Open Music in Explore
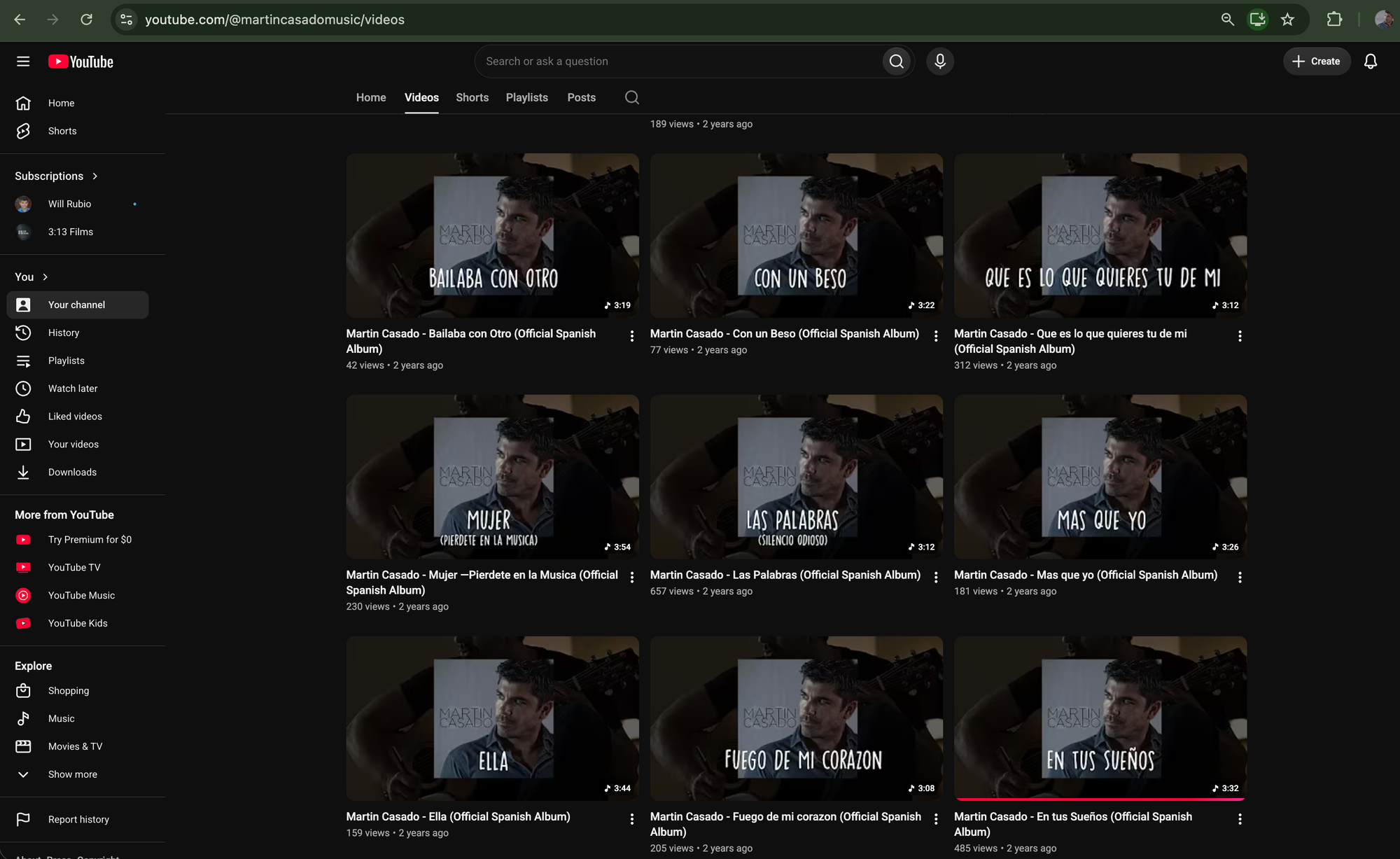 [x=78, y=719]
